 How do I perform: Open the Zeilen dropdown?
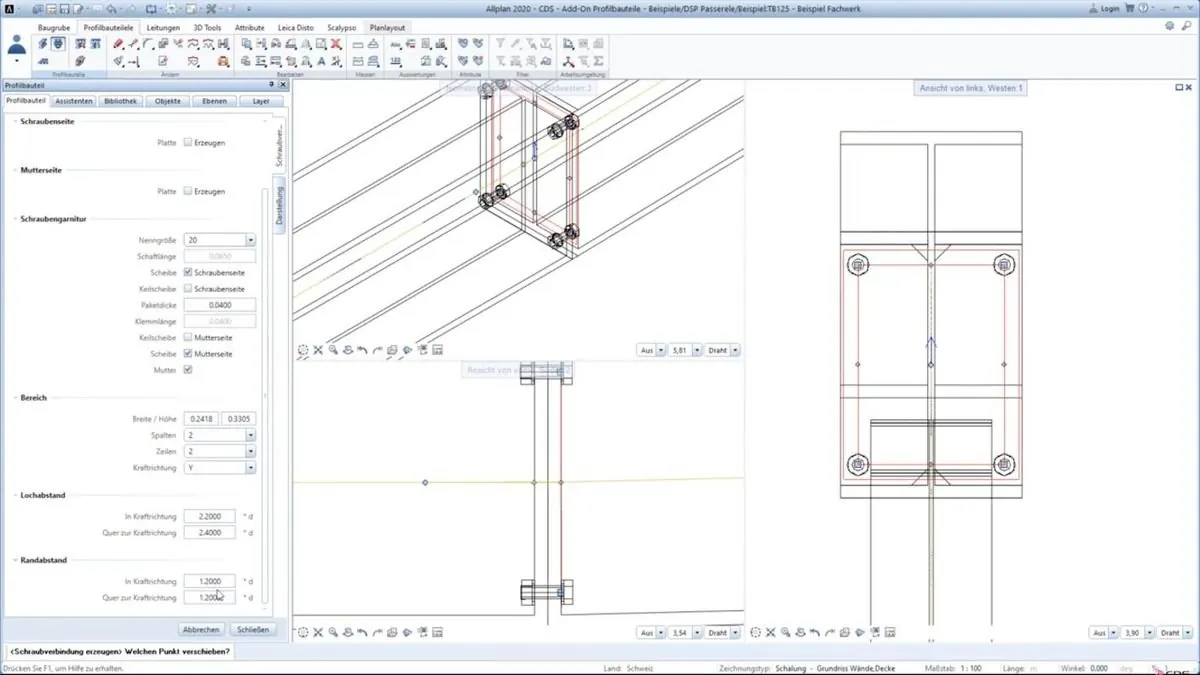pos(250,451)
